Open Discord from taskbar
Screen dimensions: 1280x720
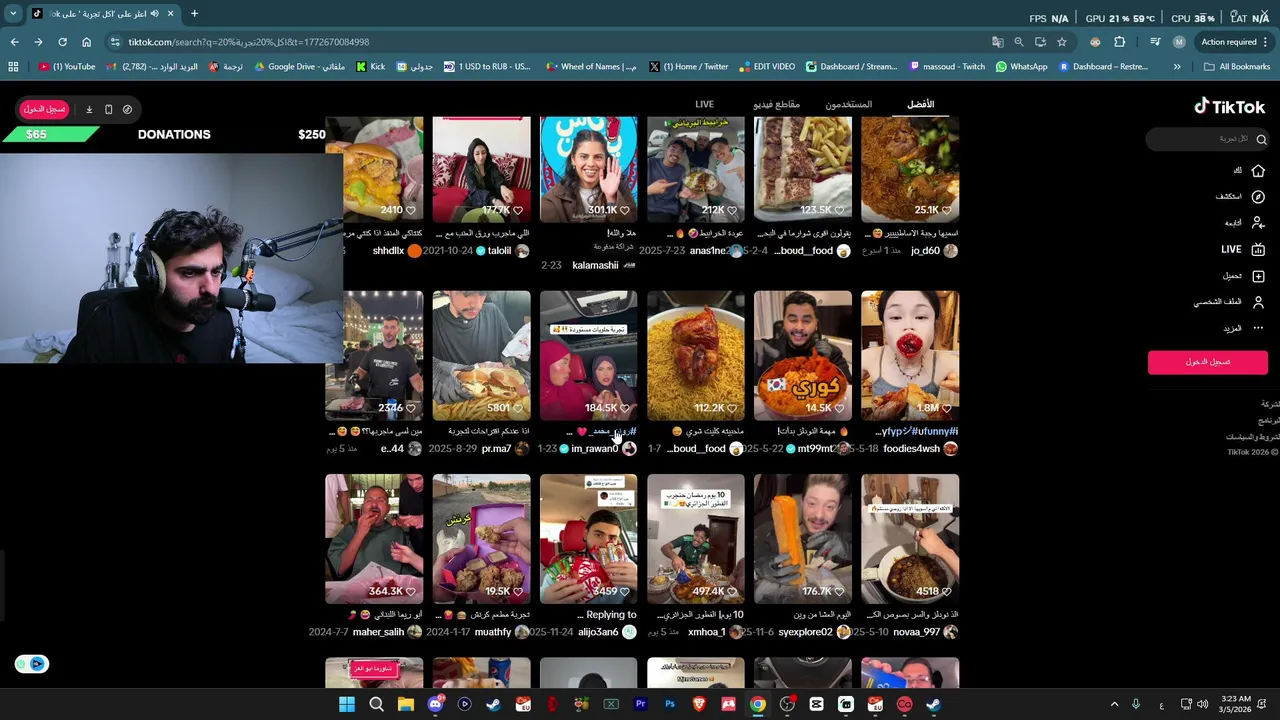(x=435, y=705)
